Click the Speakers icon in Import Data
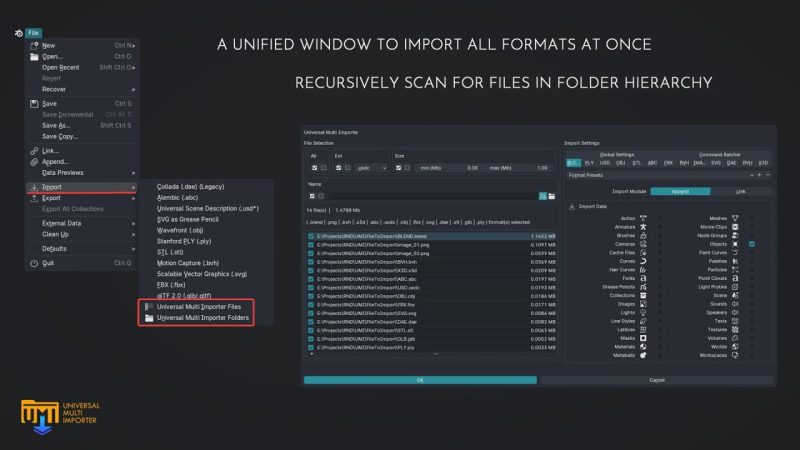The height and width of the screenshot is (450, 800). [x=735, y=312]
